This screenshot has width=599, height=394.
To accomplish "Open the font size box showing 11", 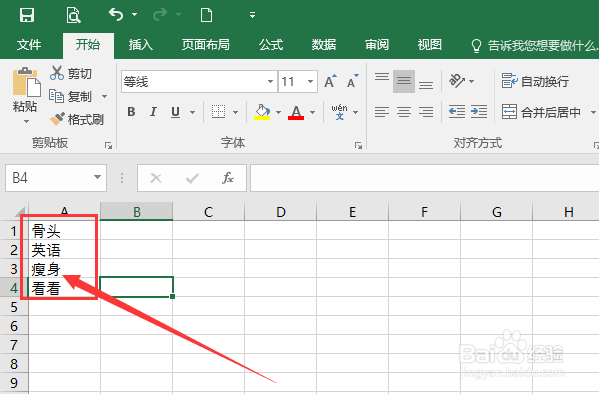I will [x=298, y=81].
